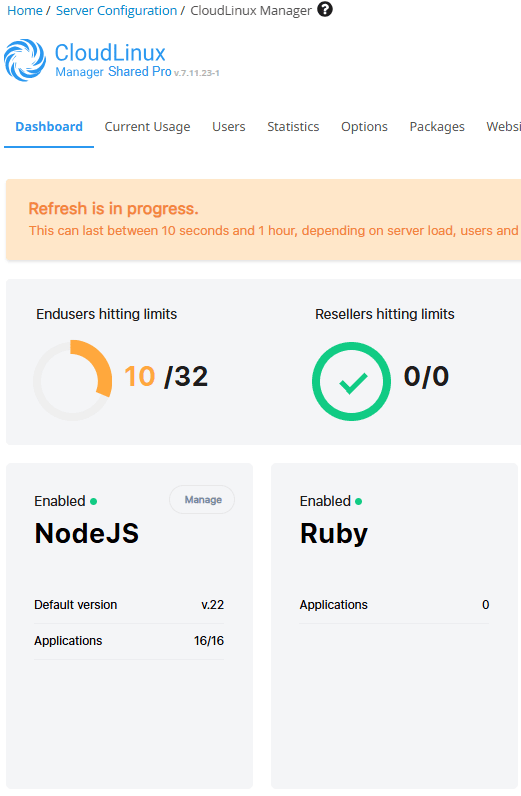Switch to the Options tab
Viewport: 521px width, 796px height.
(x=364, y=126)
